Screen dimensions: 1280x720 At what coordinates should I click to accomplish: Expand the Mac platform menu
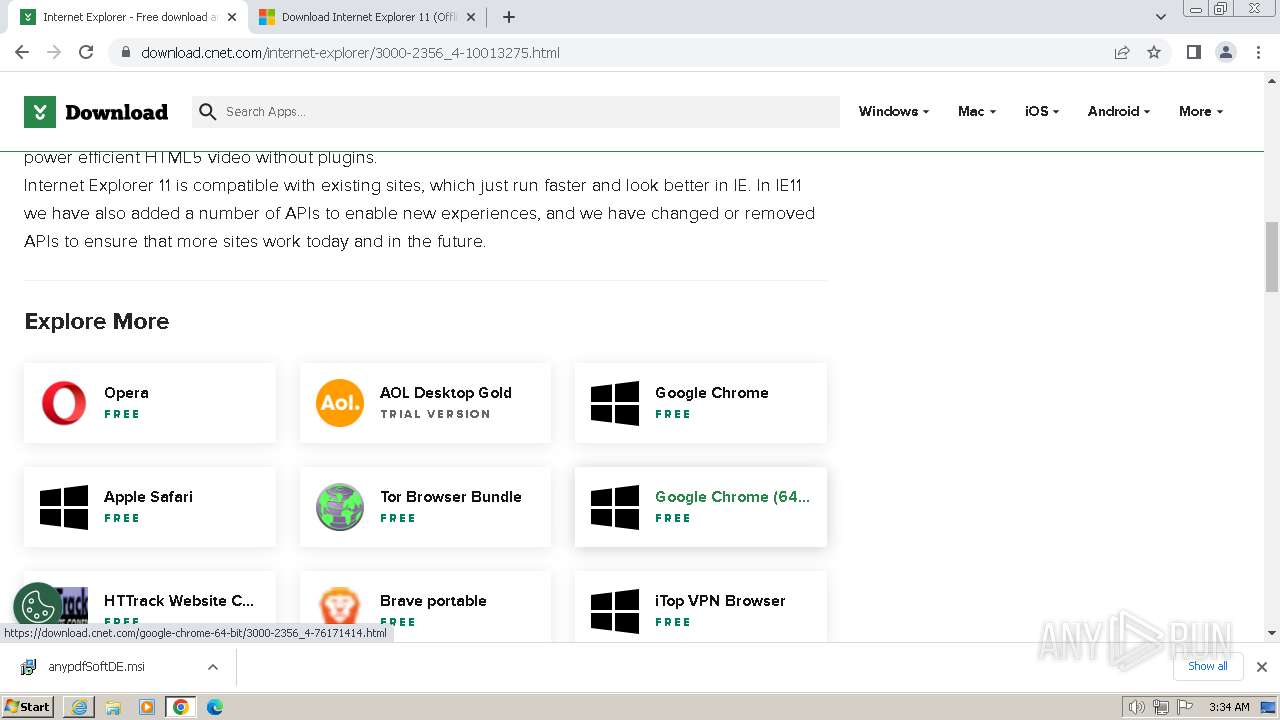(x=977, y=112)
